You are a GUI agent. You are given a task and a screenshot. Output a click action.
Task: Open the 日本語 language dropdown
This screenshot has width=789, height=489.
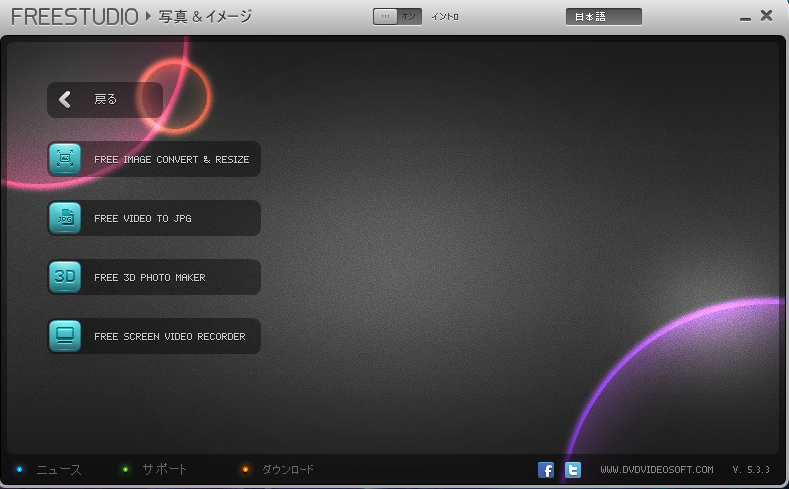(x=604, y=17)
